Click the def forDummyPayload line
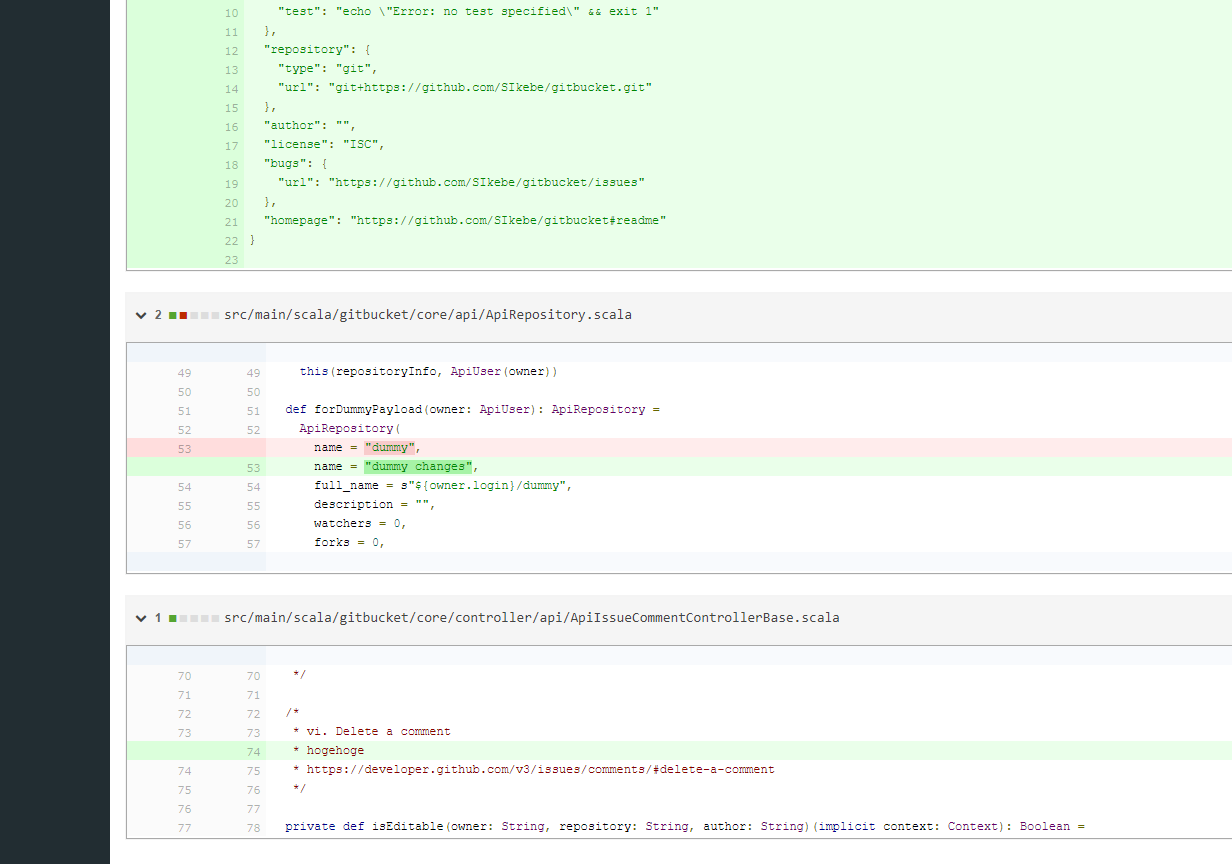 point(473,410)
